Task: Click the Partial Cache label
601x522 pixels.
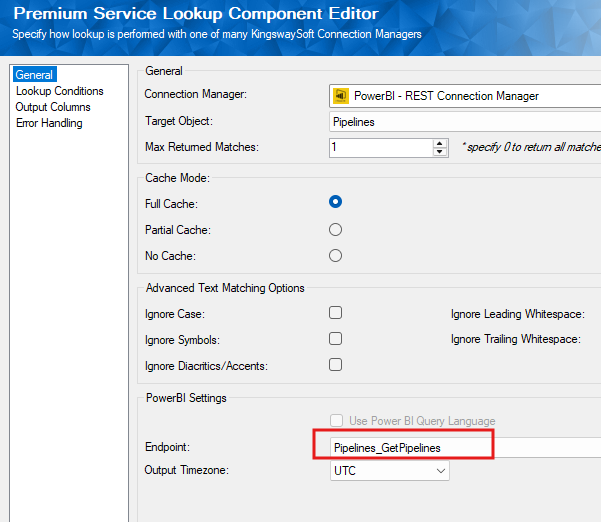Action: pyautogui.click(x=178, y=230)
